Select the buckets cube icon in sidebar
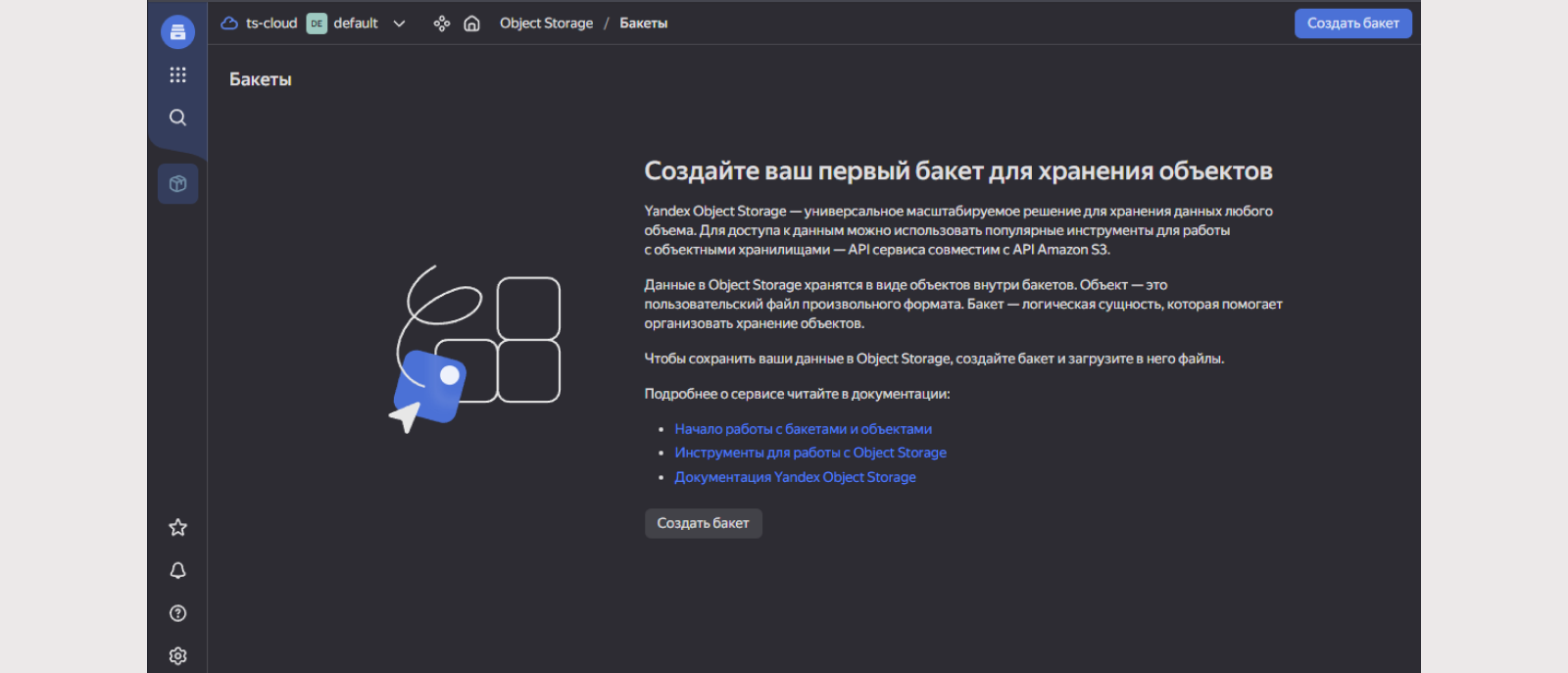 tap(177, 184)
